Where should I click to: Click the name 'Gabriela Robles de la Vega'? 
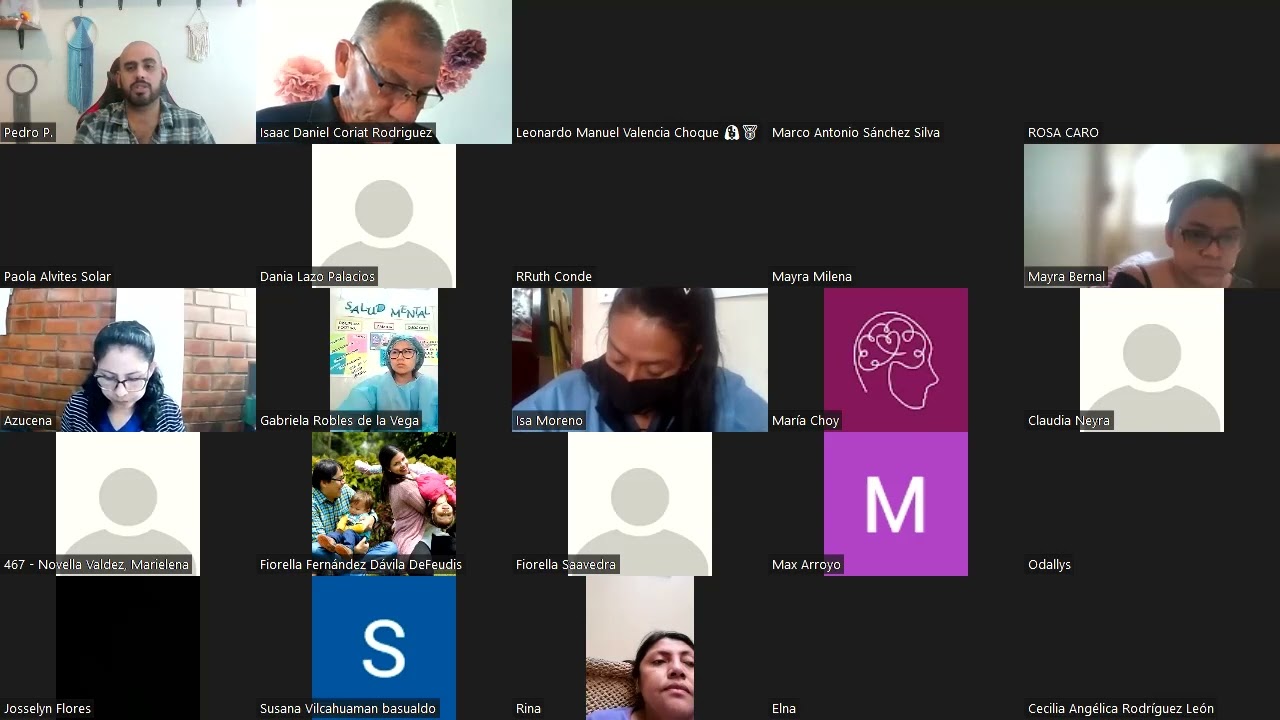[x=339, y=420]
